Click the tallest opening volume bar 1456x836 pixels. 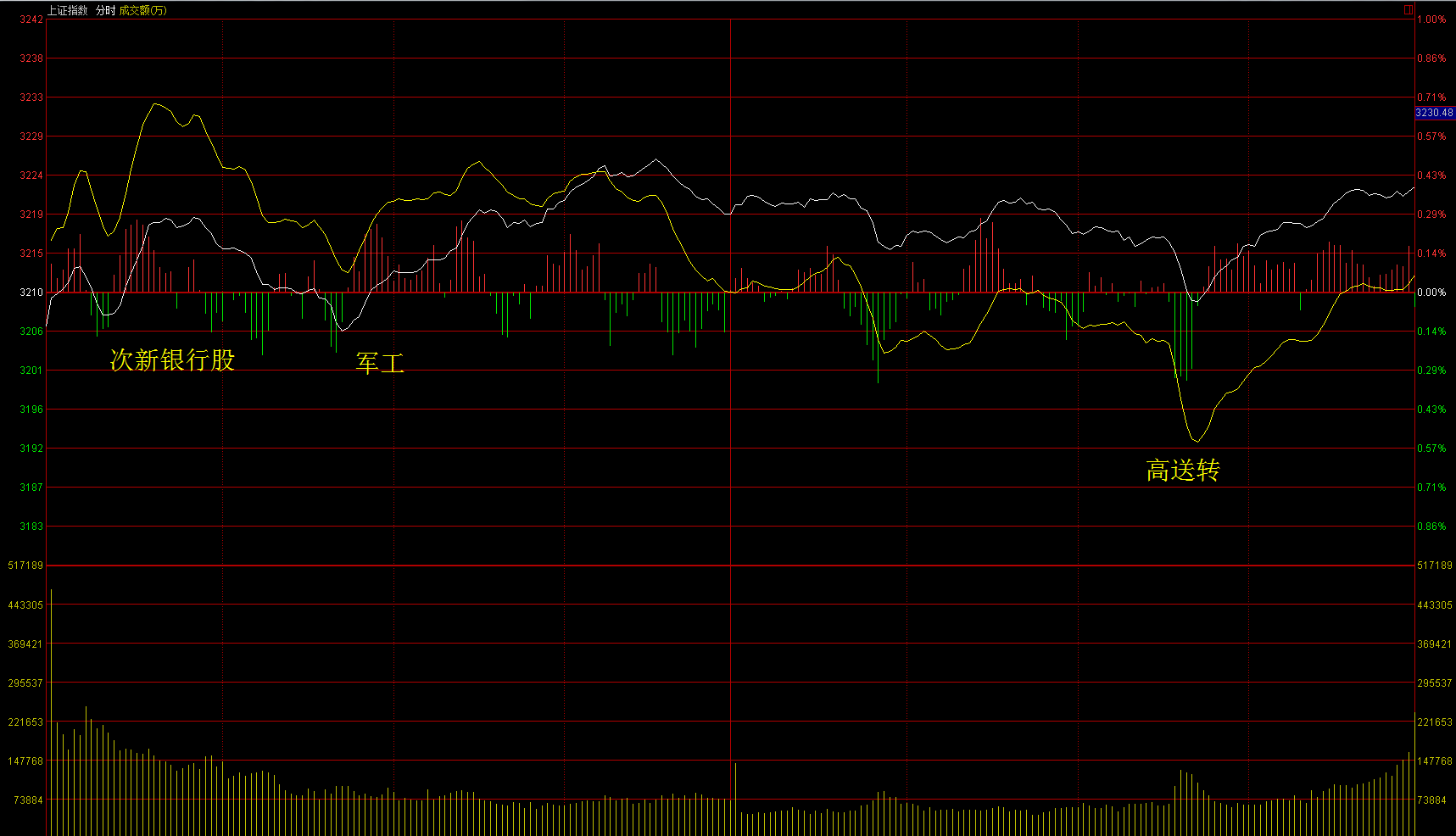coord(52,712)
